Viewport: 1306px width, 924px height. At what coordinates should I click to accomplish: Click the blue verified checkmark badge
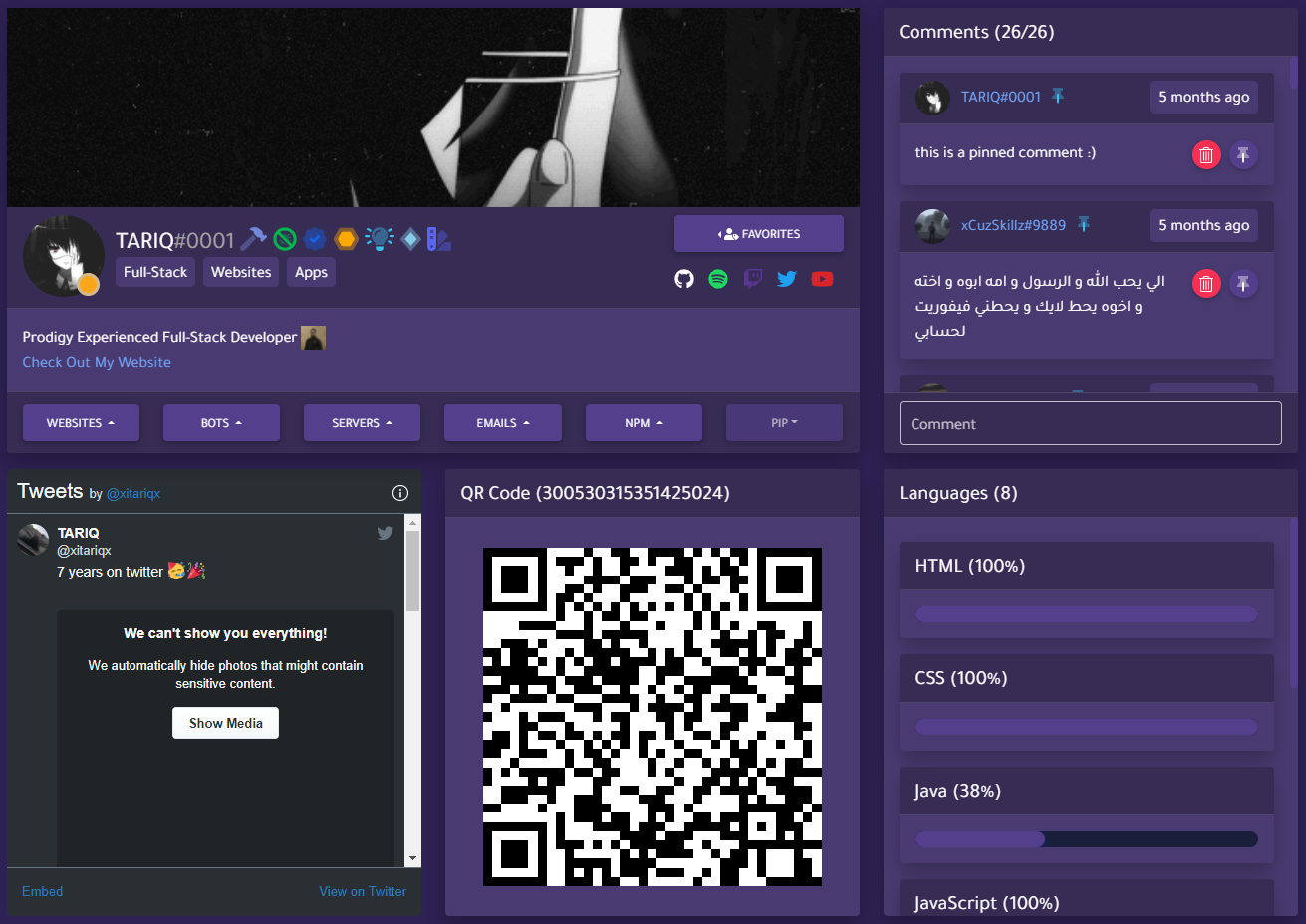coord(315,239)
